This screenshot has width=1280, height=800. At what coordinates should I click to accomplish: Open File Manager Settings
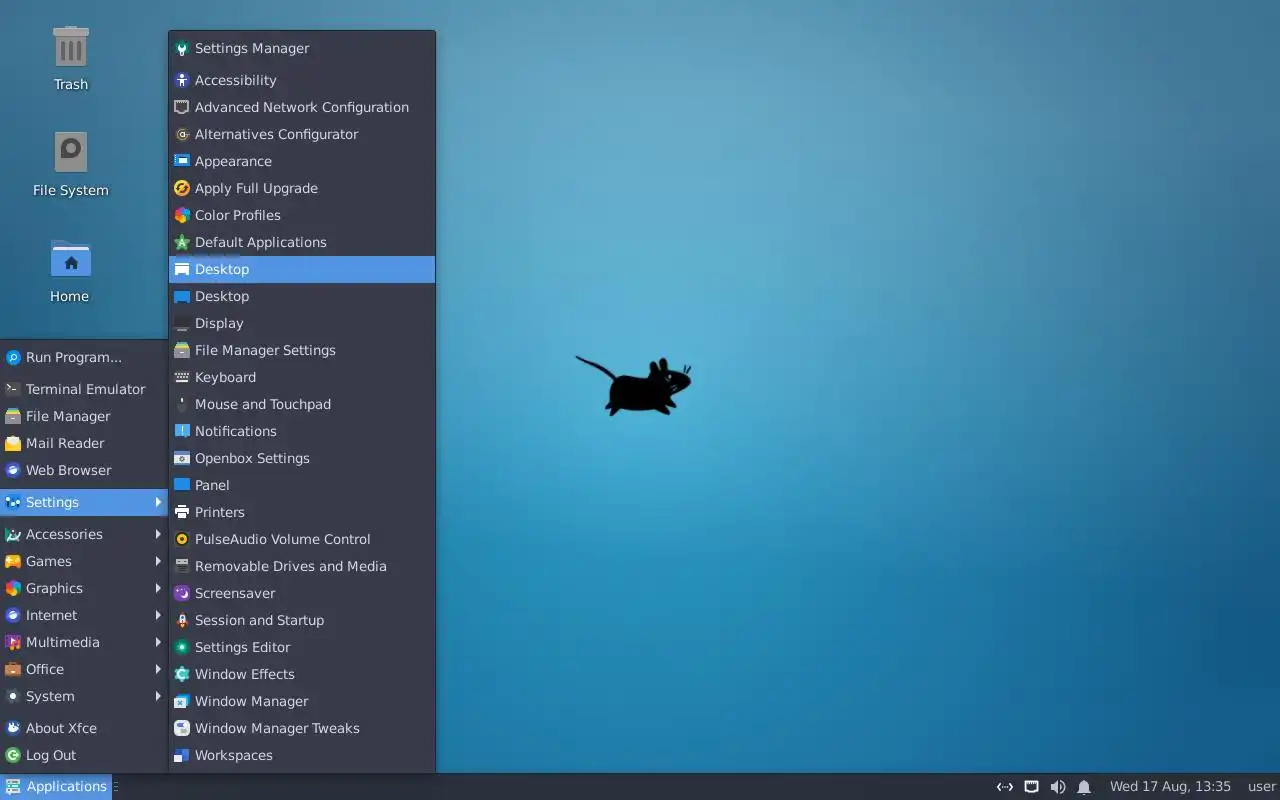point(302,350)
